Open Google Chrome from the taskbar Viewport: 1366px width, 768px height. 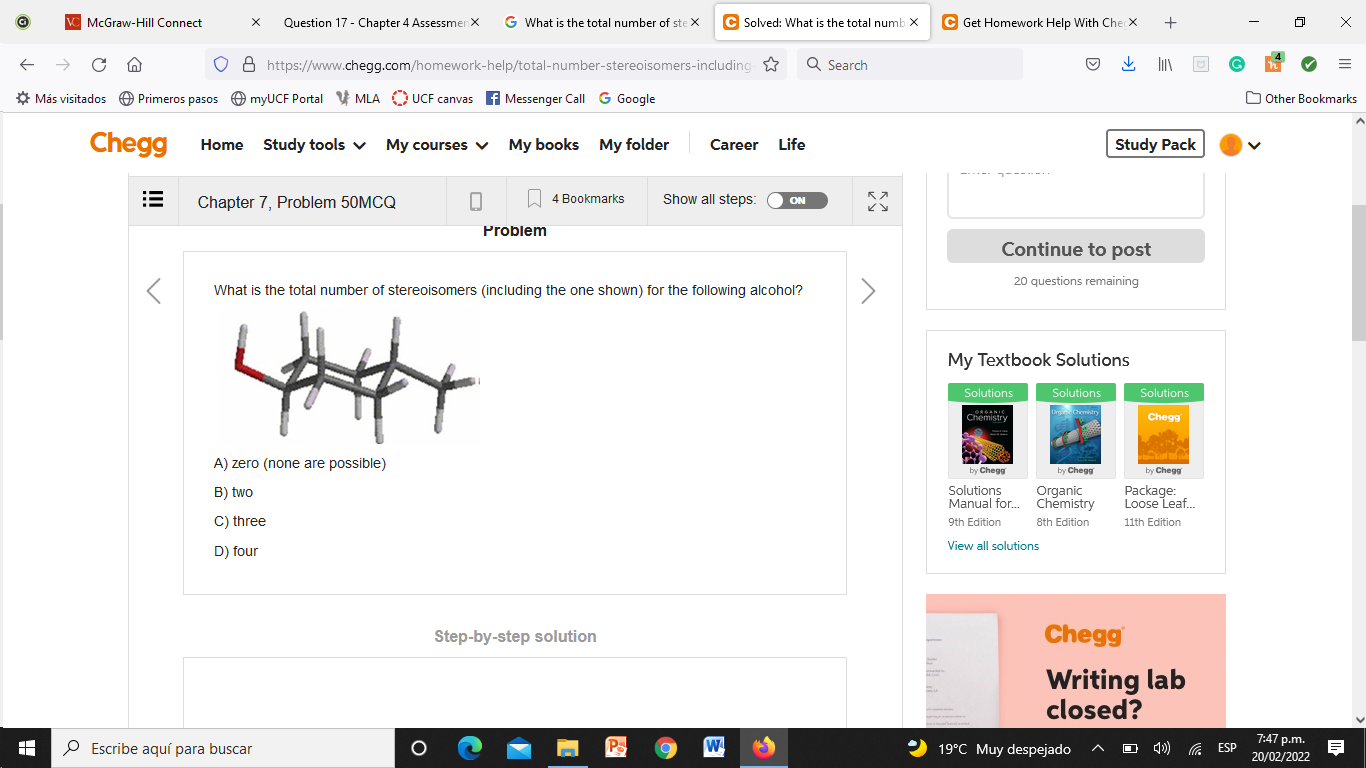(x=666, y=748)
